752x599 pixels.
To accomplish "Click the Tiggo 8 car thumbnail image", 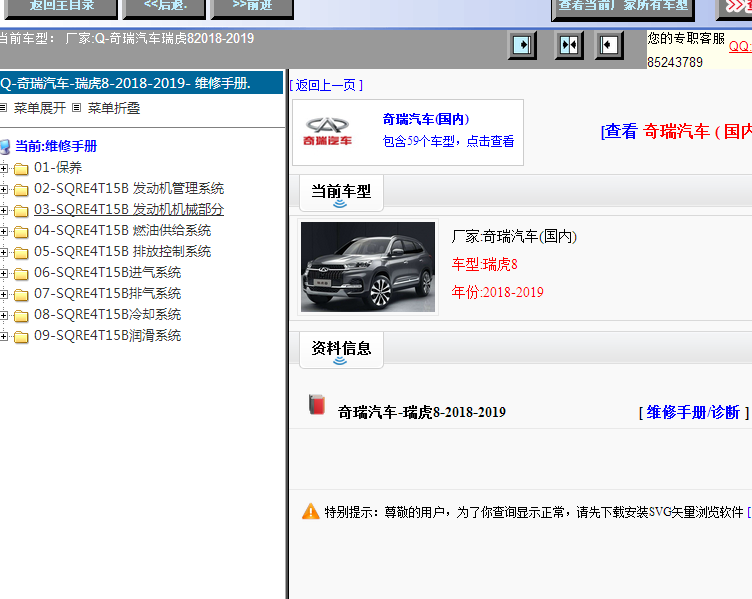I will click(x=368, y=267).
